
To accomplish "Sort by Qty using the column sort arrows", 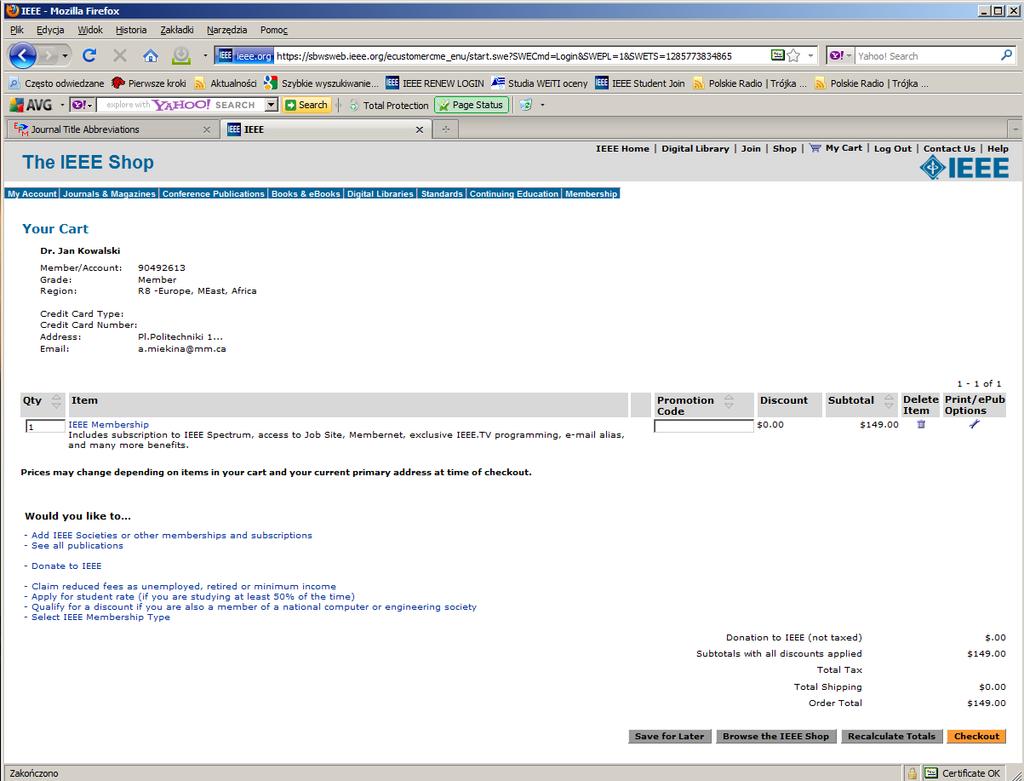I will click(56, 401).
